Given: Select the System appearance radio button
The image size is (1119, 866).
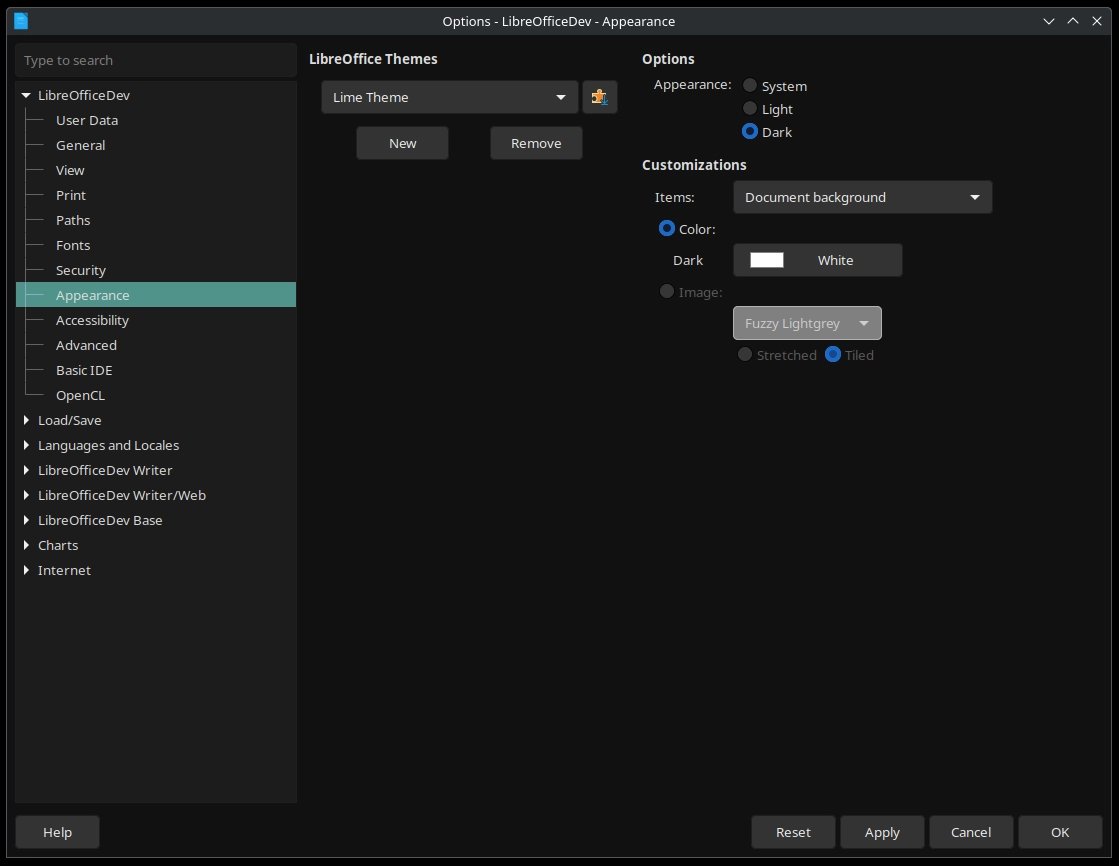Looking at the screenshot, I should tap(750, 86).
